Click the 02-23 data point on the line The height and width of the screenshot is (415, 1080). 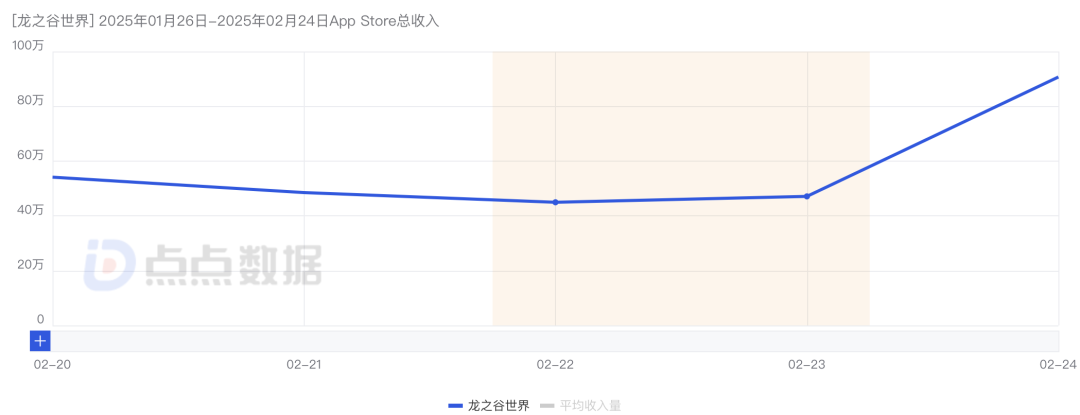pos(806,196)
